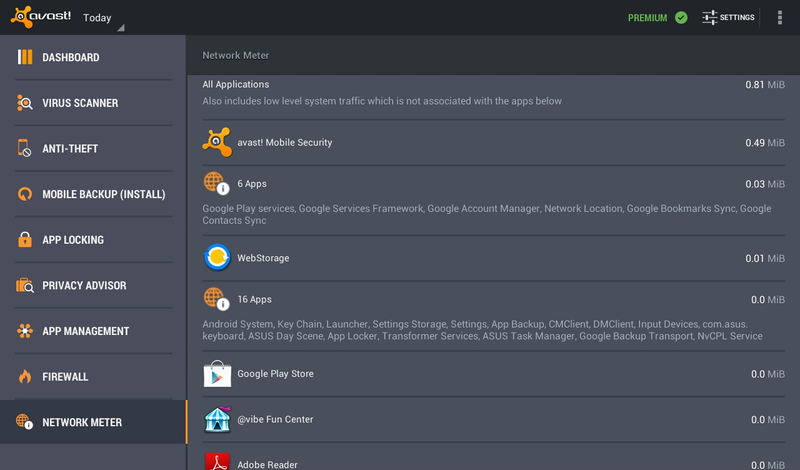
Task: Go to Dashboard section
Action: click(93, 57)
